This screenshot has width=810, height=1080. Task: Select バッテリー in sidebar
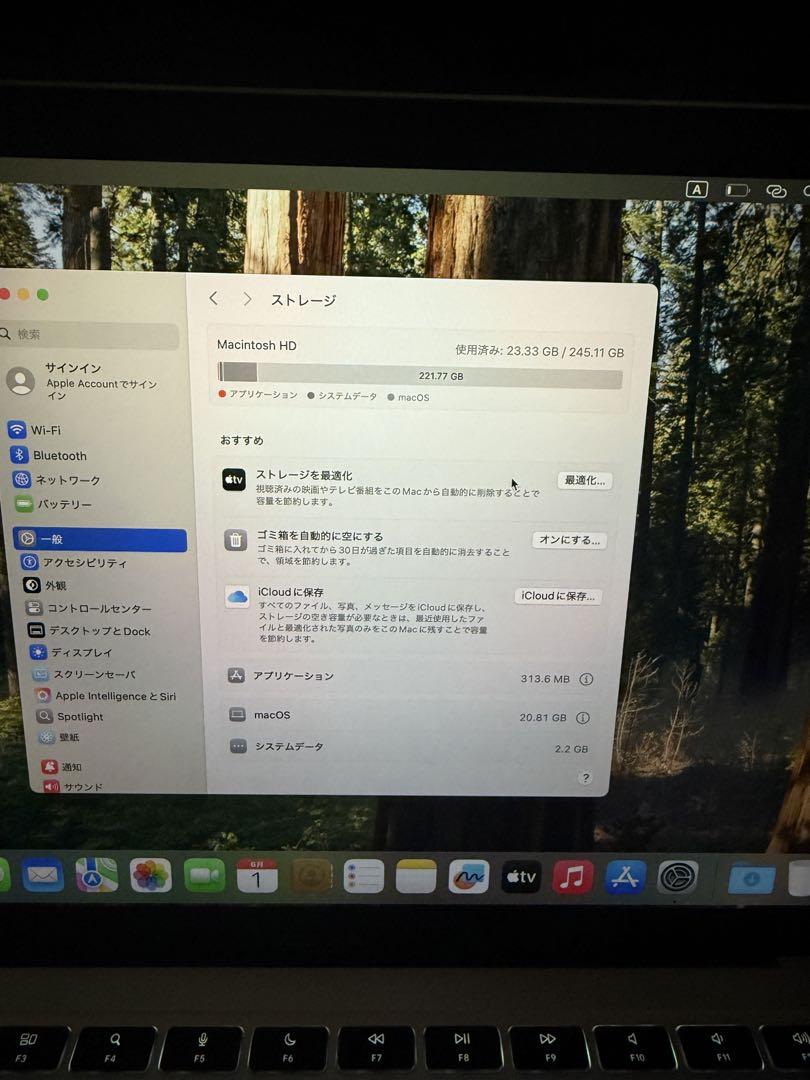pos(54,504)
